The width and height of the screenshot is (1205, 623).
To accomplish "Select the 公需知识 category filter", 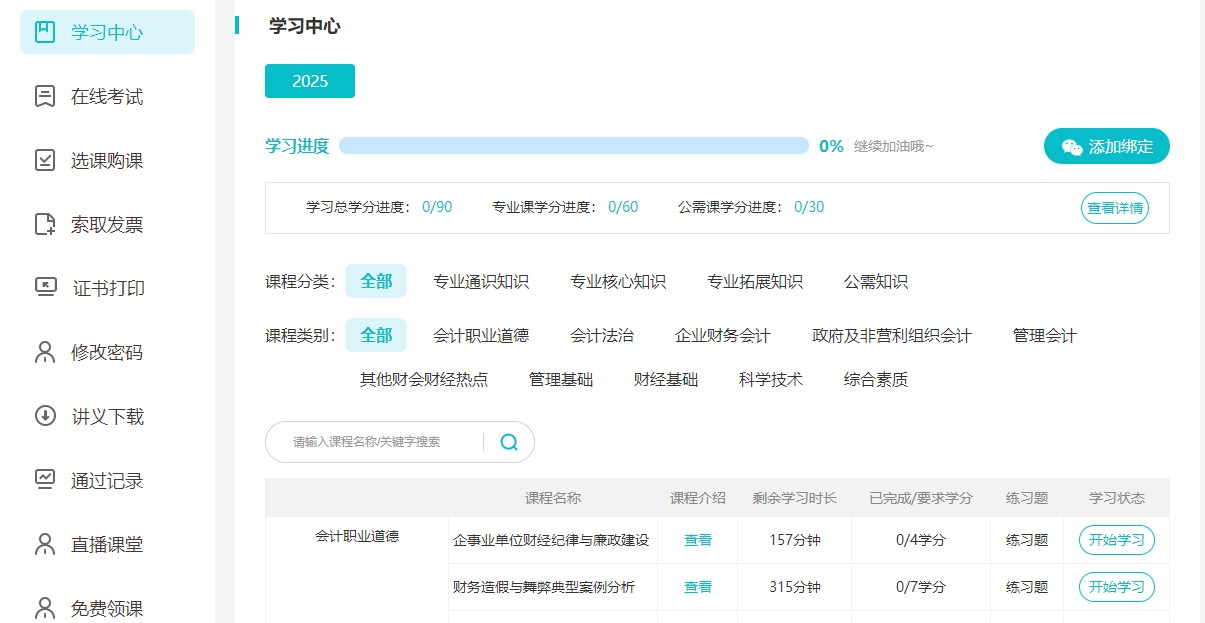I will (876, 281).
